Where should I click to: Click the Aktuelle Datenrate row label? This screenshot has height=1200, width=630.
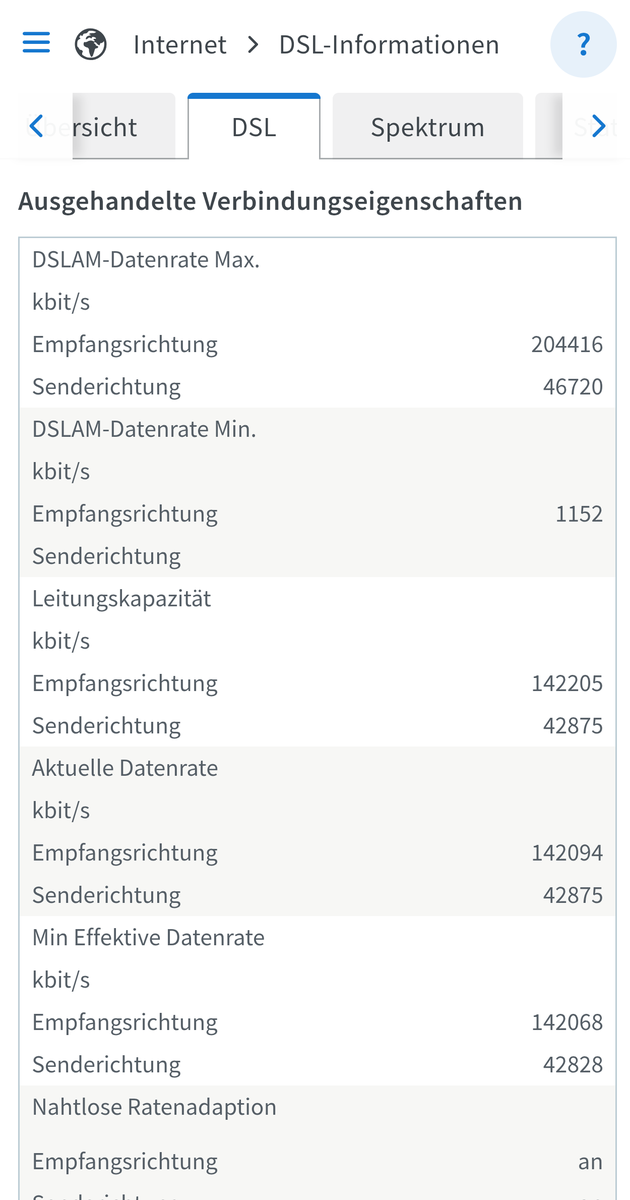[125, 768]
